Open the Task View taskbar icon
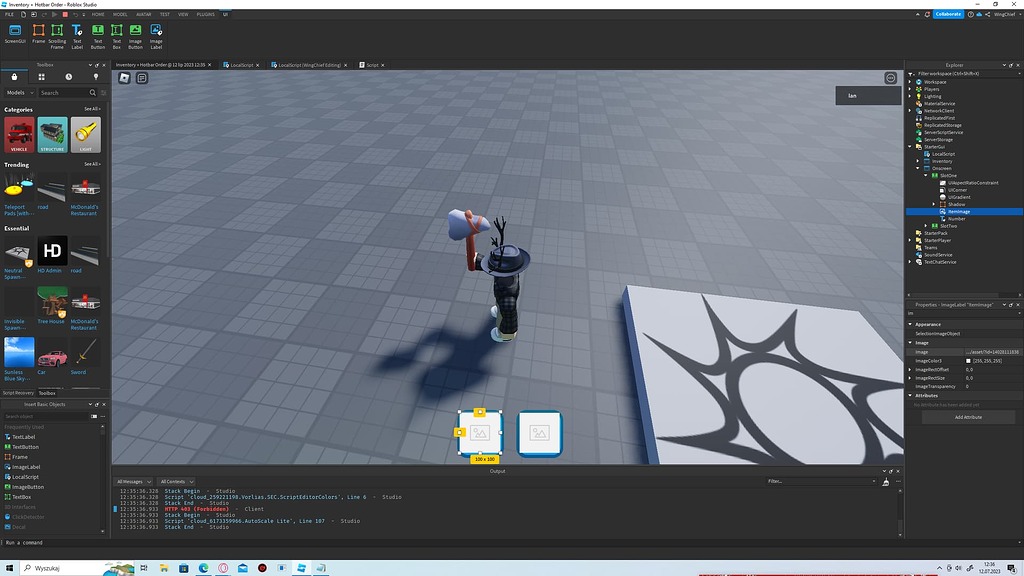The image size is (1024, 576). pos(144,568)
